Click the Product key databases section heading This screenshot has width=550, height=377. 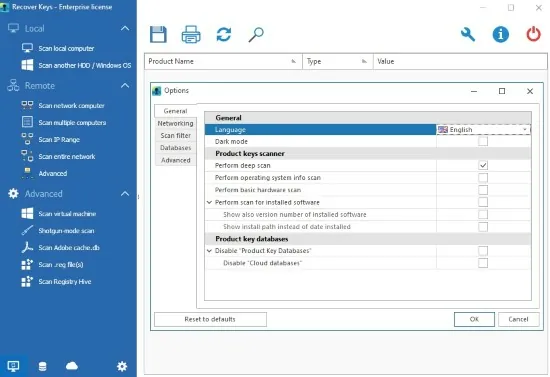[251, 238]
